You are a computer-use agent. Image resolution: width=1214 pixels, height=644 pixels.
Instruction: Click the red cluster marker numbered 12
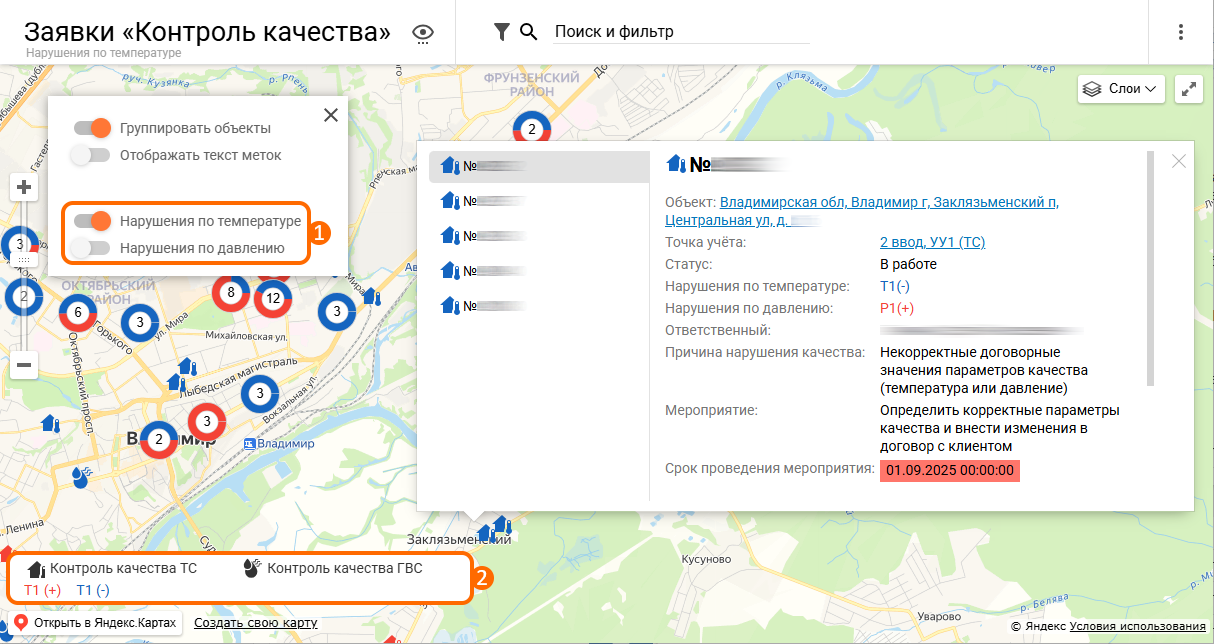[x=272, y=298]
